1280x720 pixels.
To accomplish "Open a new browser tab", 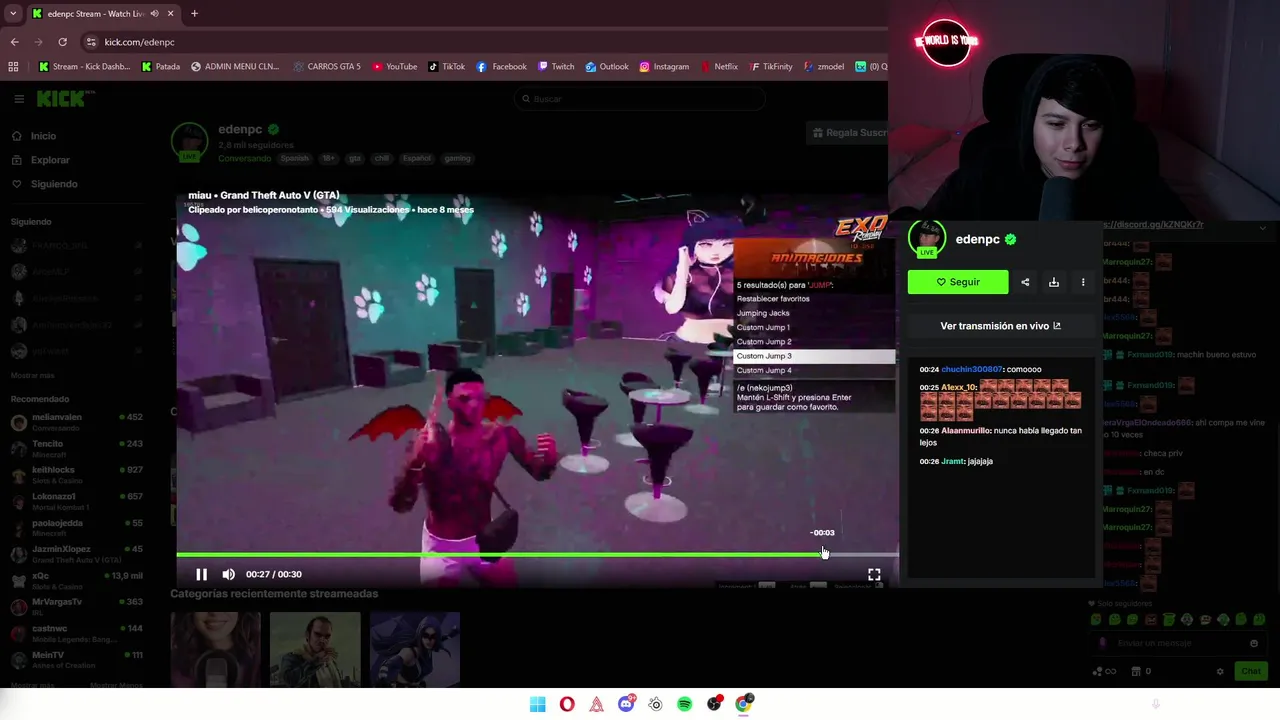I will [194, 14].
